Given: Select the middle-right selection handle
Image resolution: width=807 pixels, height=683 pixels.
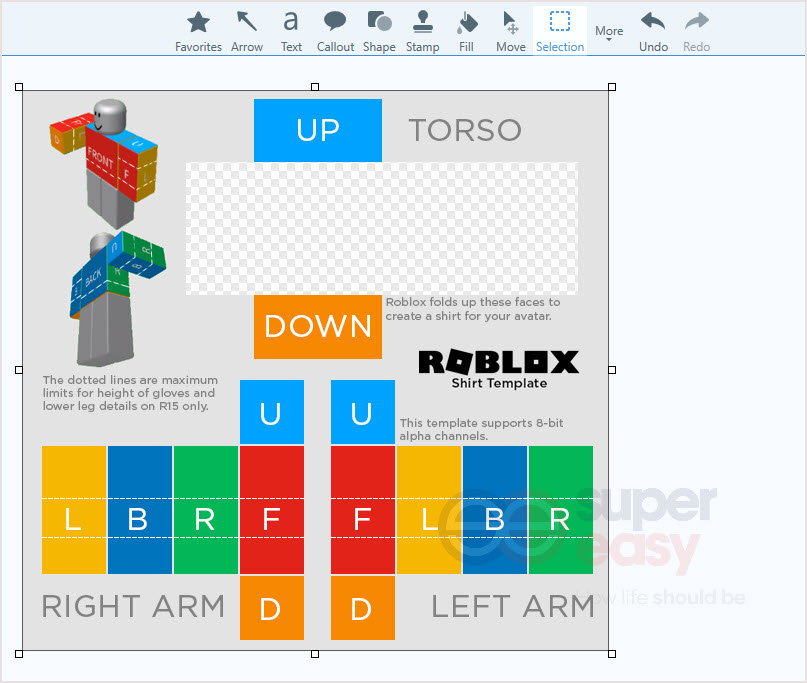Looking at the screenshot, I should pyautogui.click(x=612, y=370).
